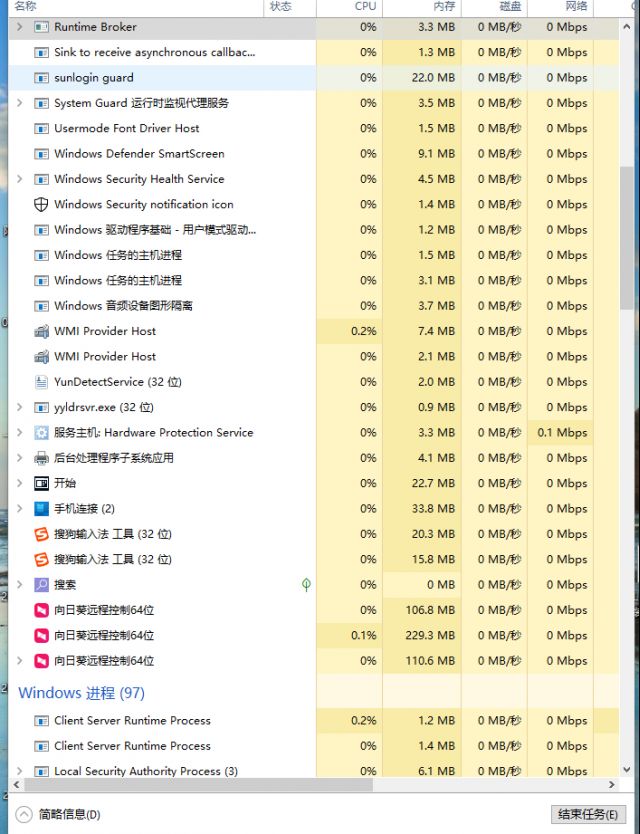
Task: Expand the 搜索 process group
Action: [x=20, y=585]
